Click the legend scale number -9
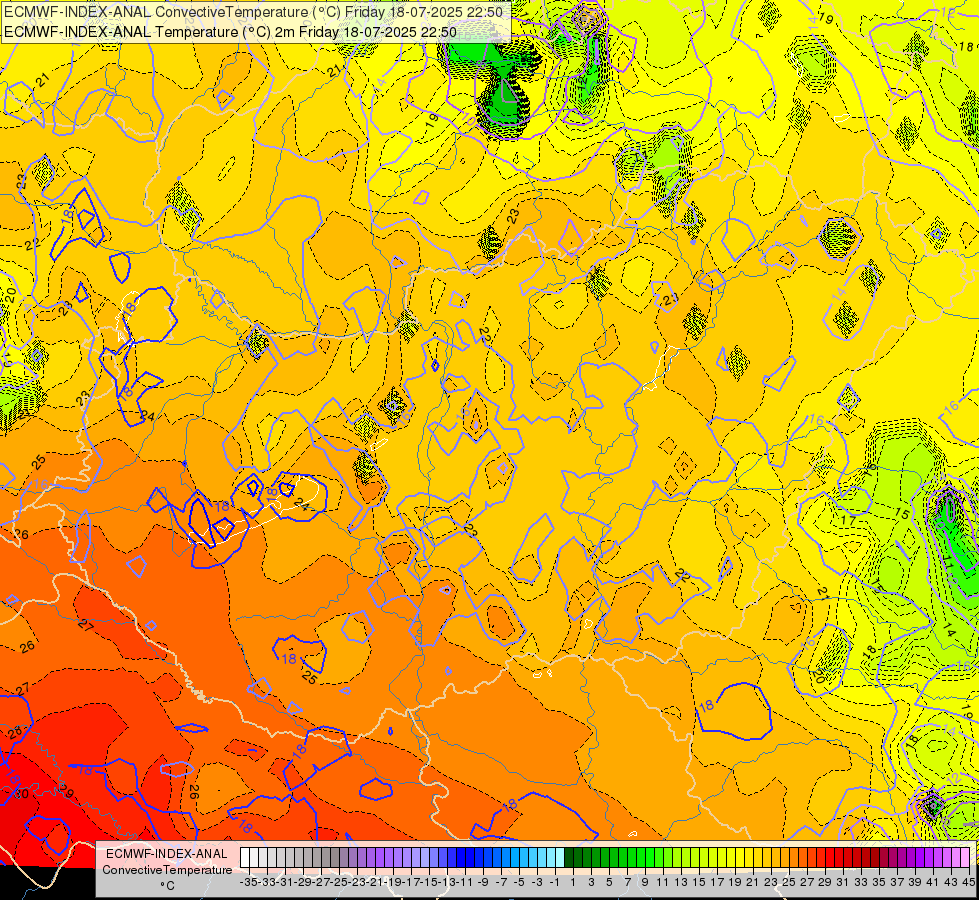The height and width of the screenshot is (900, 979). 481,882
